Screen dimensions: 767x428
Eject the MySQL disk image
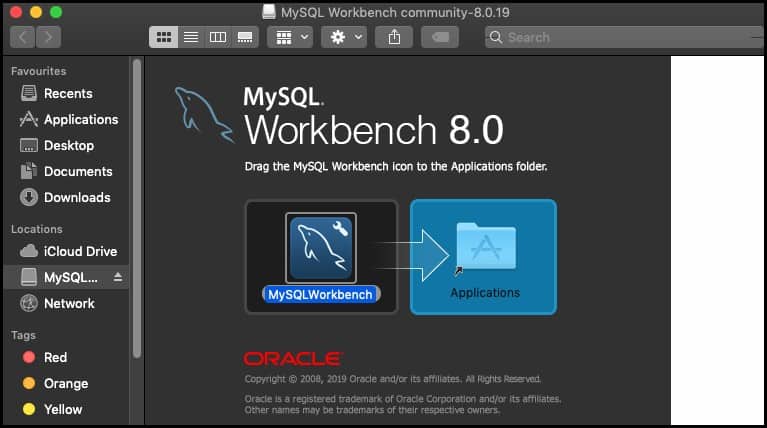pos(117,277)
